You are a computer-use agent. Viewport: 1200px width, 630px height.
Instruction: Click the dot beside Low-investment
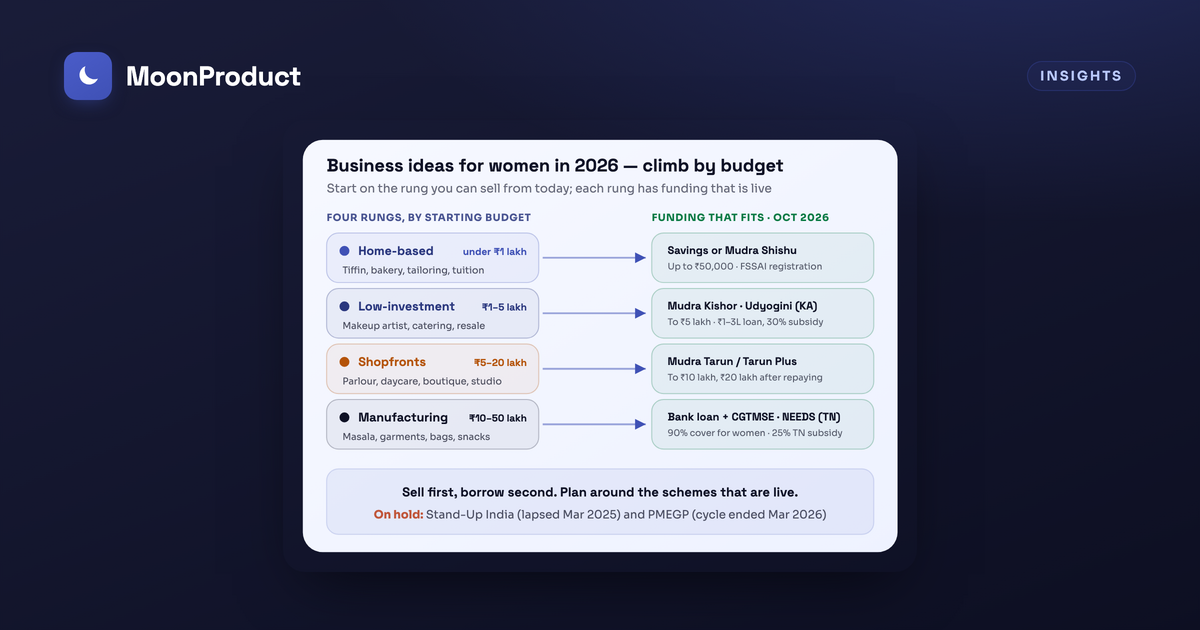[x=344, y=306]
